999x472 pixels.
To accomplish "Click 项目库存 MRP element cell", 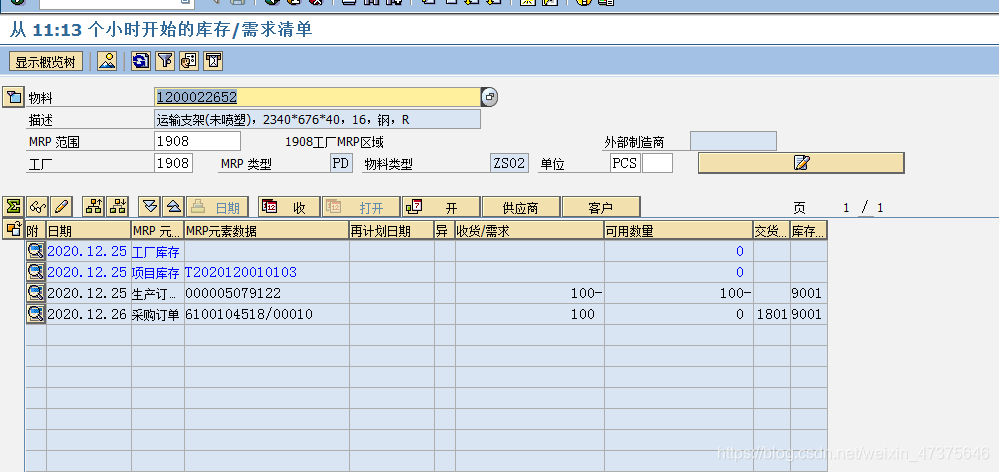I will click(158, 272).
